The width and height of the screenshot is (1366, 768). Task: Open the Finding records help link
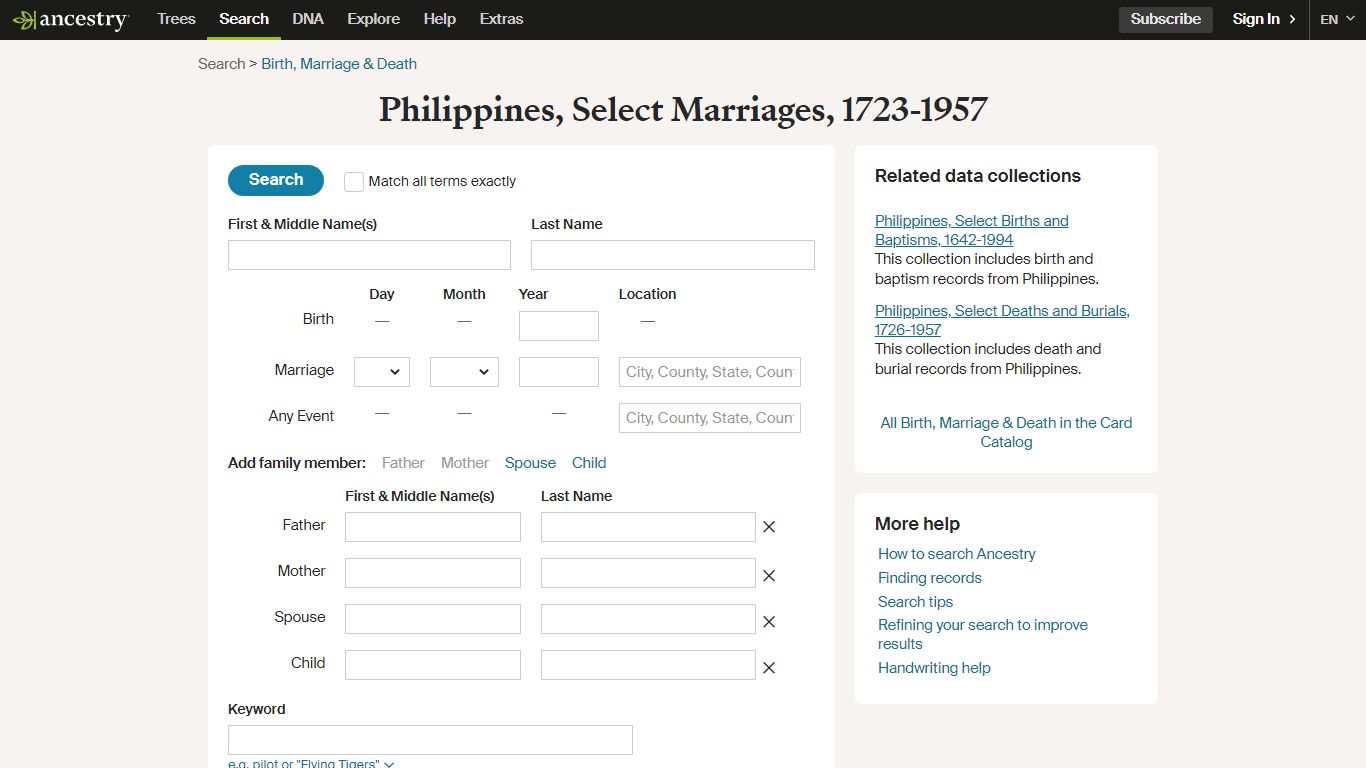pyautogui.click(x=930, y=578)
